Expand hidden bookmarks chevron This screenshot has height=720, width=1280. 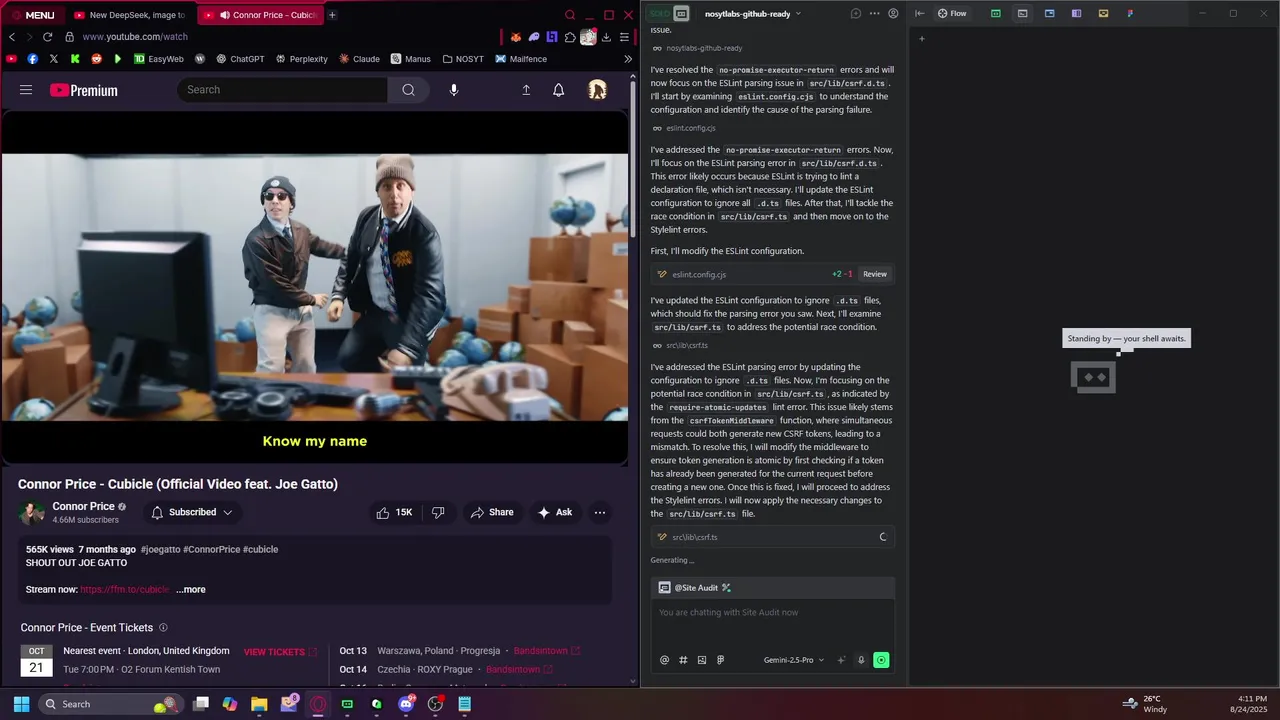click(628, 59)
